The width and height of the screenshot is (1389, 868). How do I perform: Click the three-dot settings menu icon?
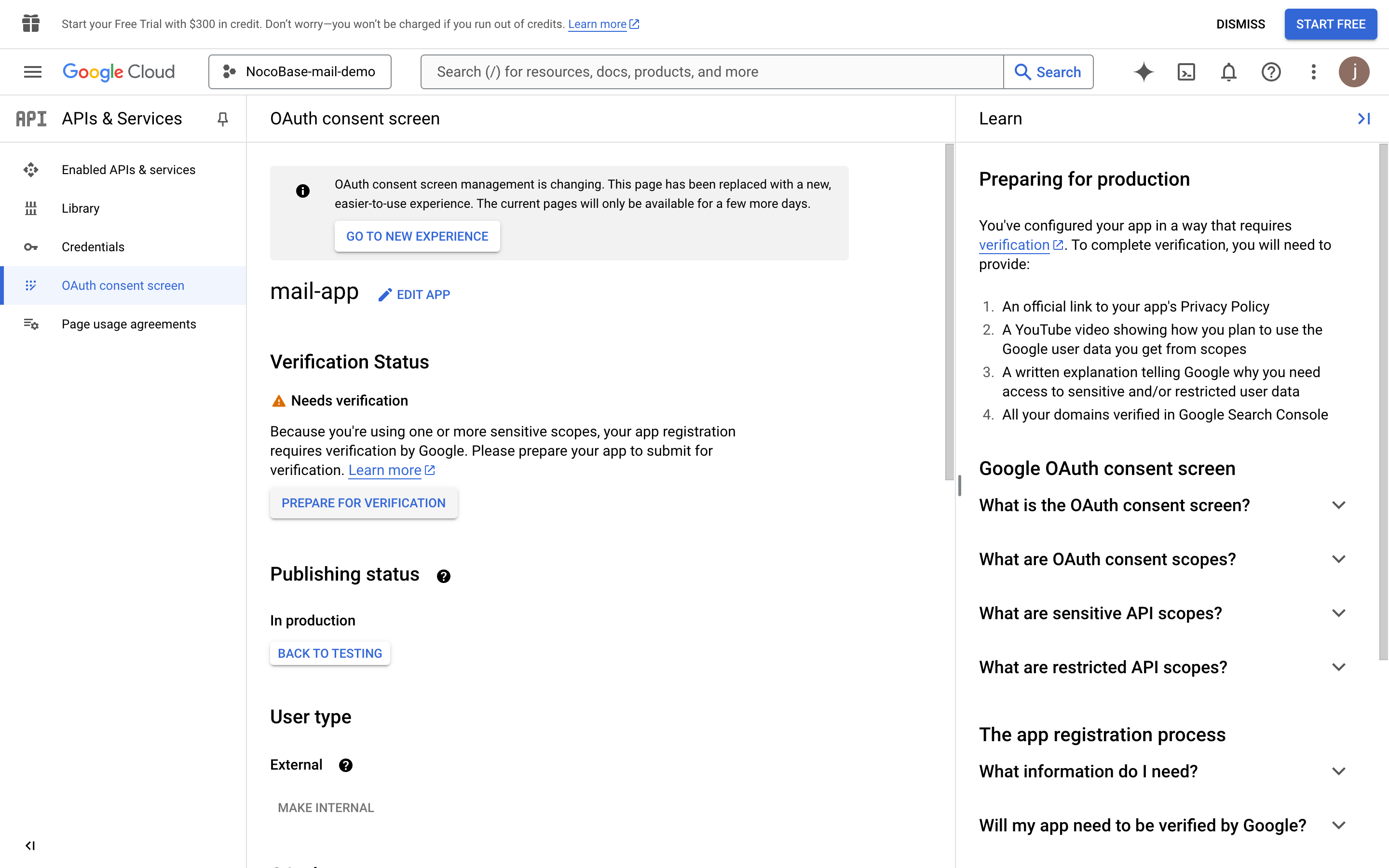(x=1313, y=72)
